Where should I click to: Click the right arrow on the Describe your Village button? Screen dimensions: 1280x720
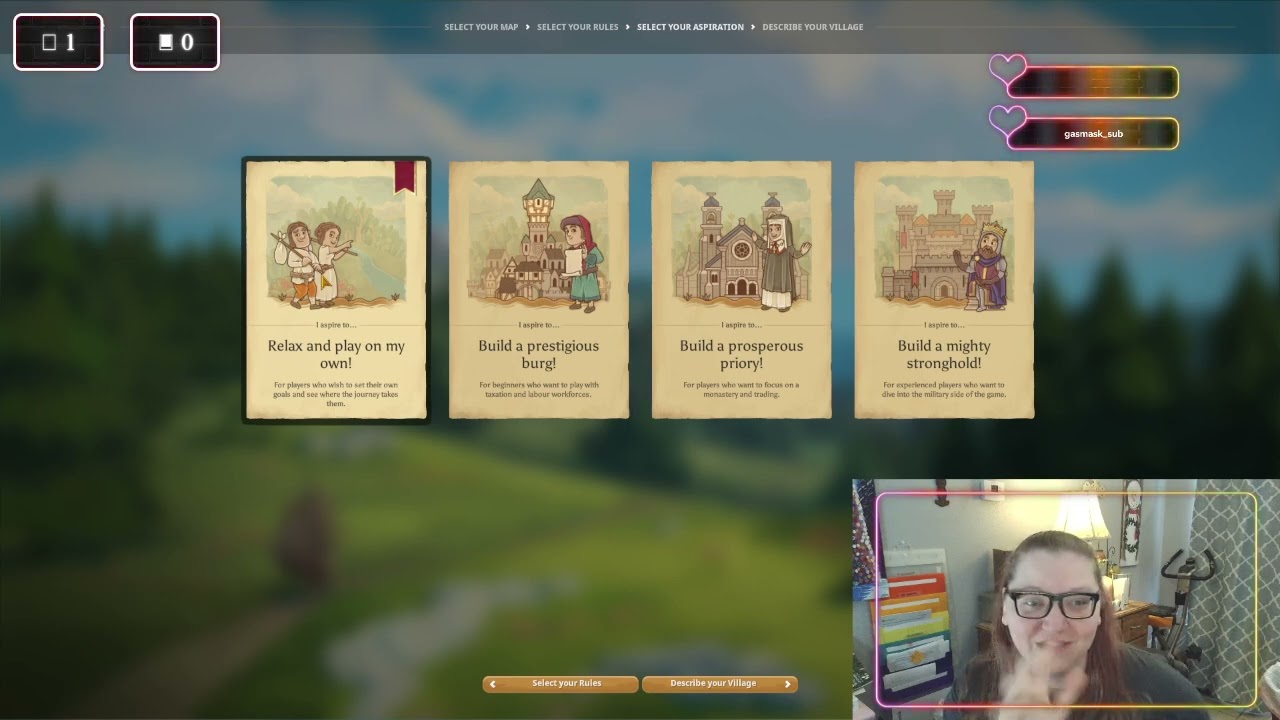pyautogui.click(x=787, y=684)
